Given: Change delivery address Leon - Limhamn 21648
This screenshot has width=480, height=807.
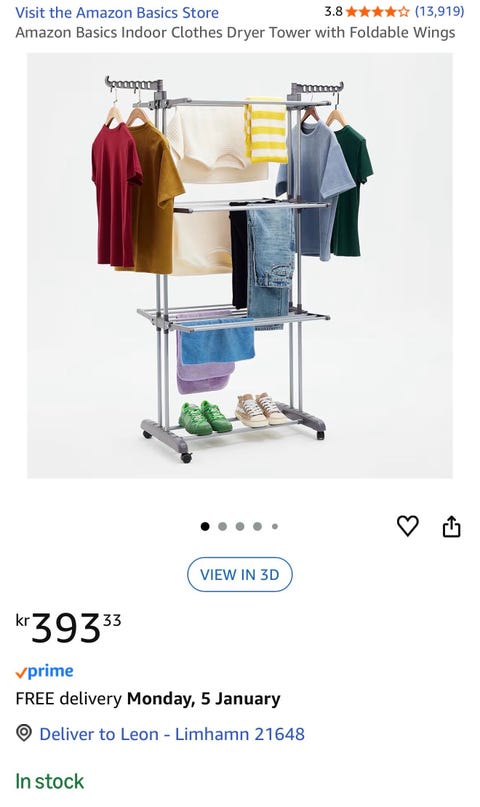Looking at the screenshot, I should [172, 733].
